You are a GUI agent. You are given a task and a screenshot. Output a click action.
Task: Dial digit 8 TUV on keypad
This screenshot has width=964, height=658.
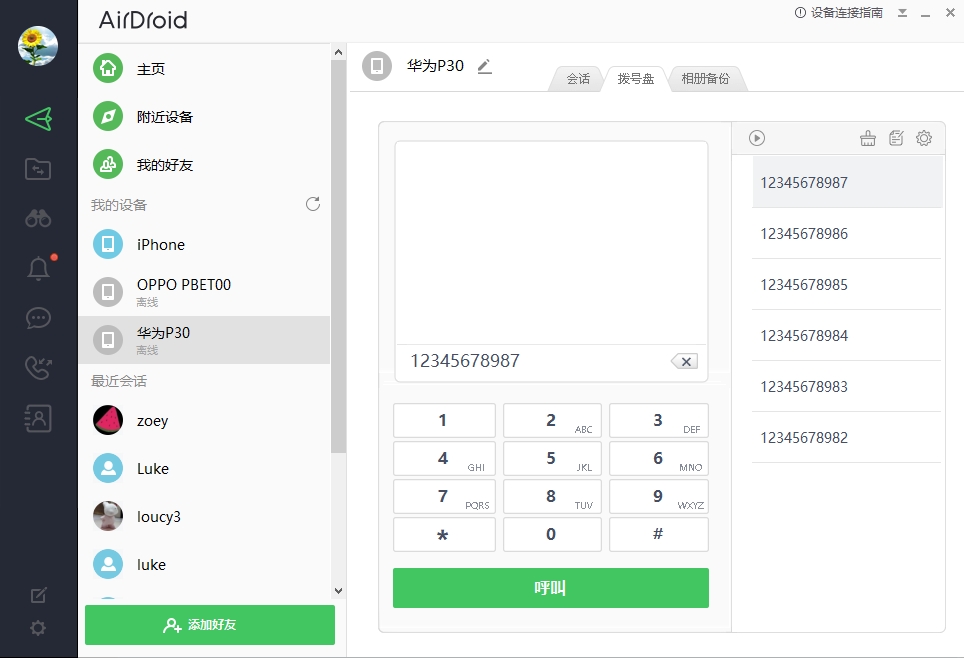(552, 497)
